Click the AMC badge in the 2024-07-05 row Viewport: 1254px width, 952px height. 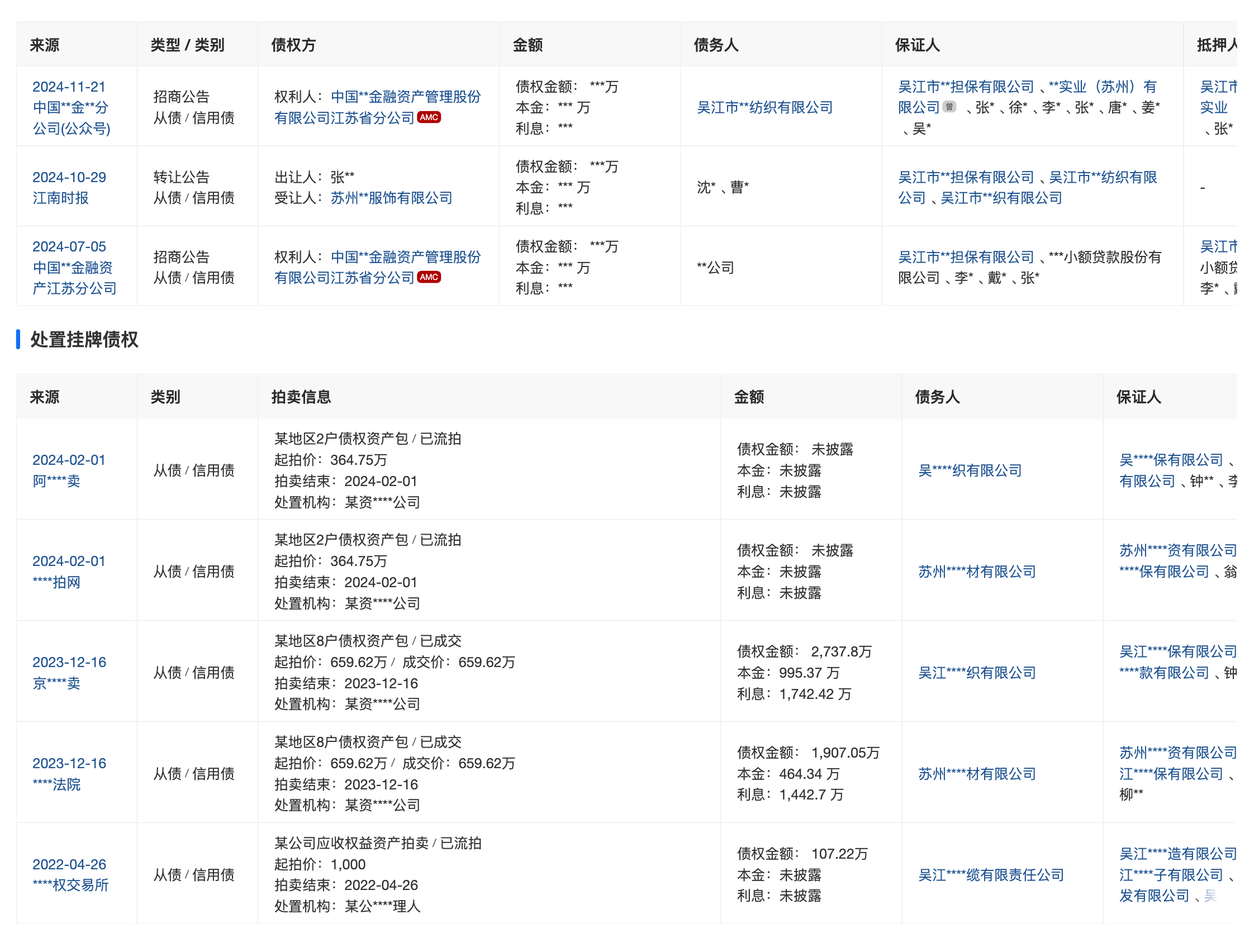(x=429, y=277)
